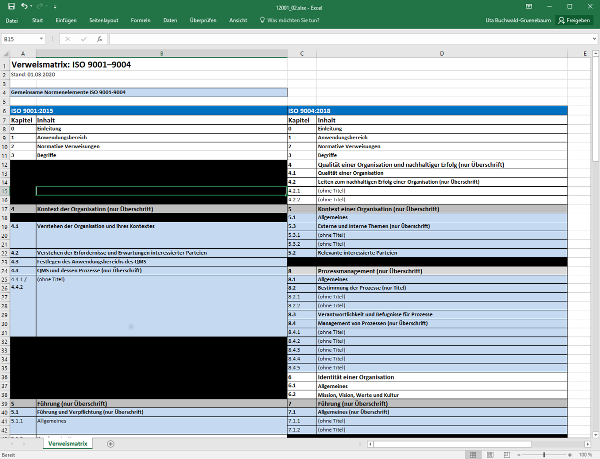600x459 pixels.
Task: Open the Seitenlayout ribbon tab
Action: (102, 19)
